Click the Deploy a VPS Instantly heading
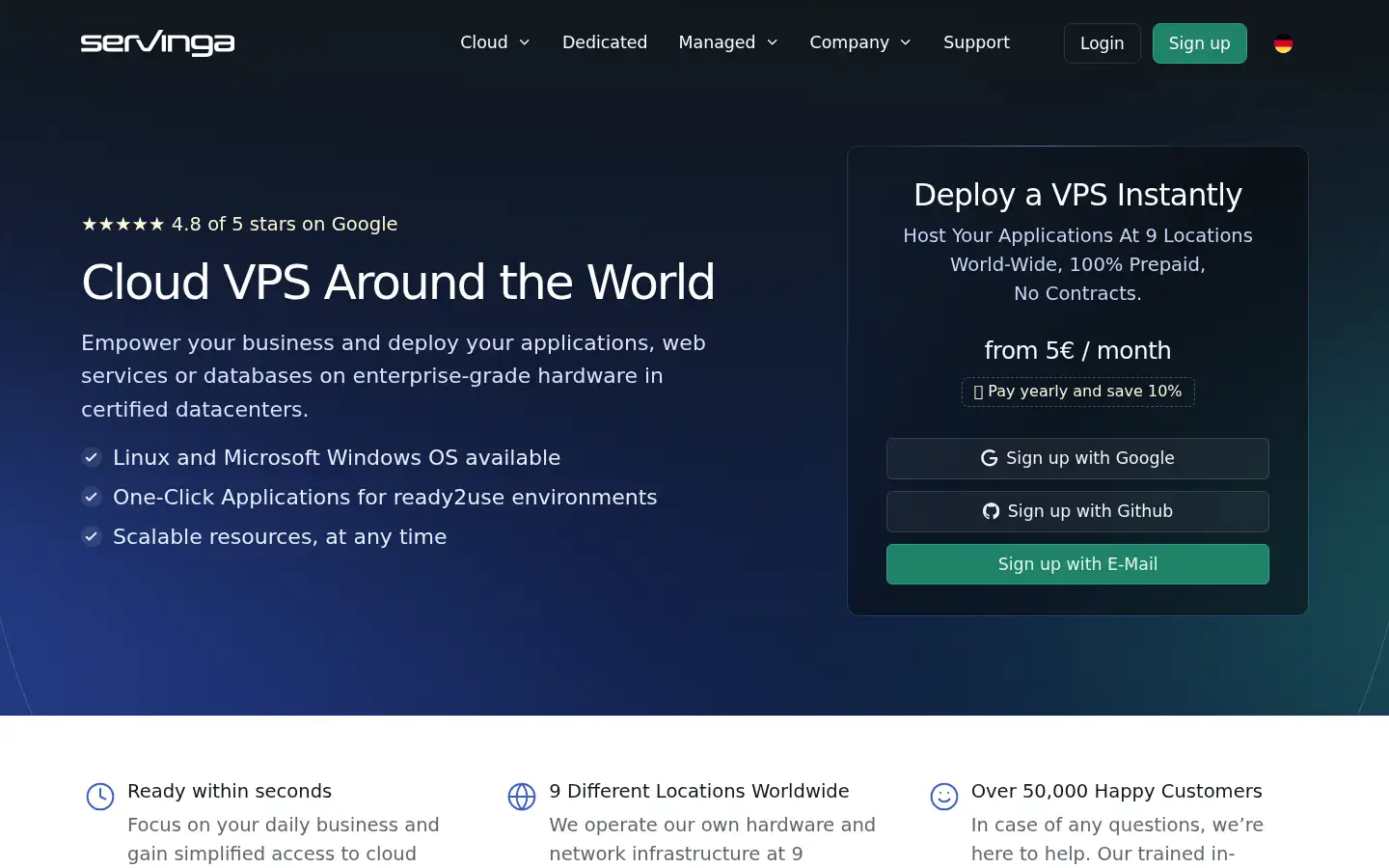This screenshot has height=868, width=1389. [1077, 195]
